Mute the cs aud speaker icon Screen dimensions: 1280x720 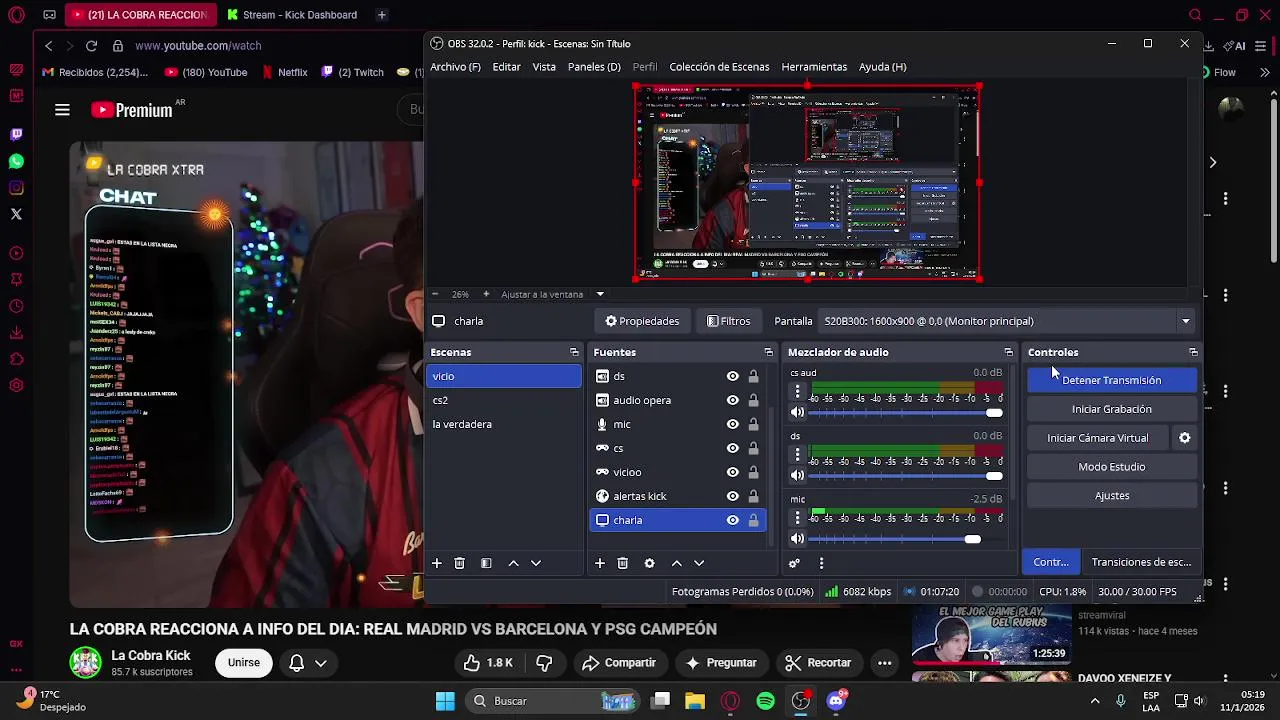[x=797, y=412]
